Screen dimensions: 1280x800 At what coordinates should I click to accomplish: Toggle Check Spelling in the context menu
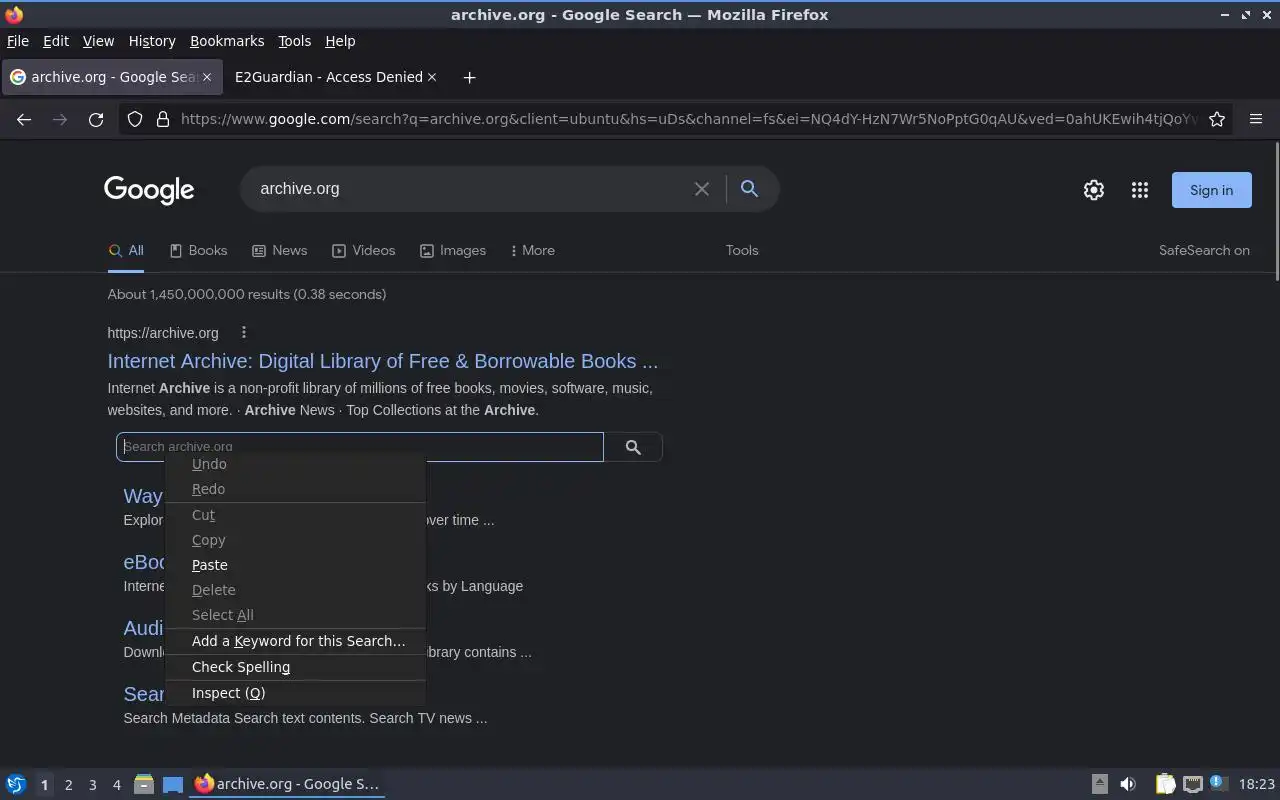296,667
